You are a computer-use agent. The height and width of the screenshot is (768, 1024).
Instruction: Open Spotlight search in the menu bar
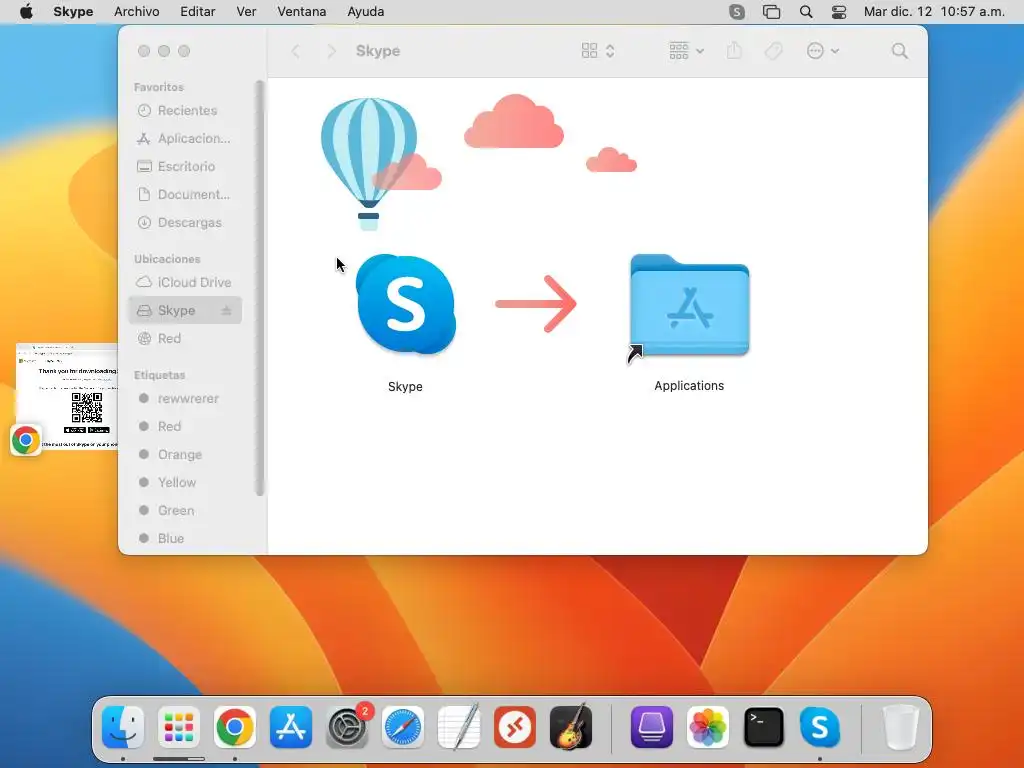pos(806,12)
